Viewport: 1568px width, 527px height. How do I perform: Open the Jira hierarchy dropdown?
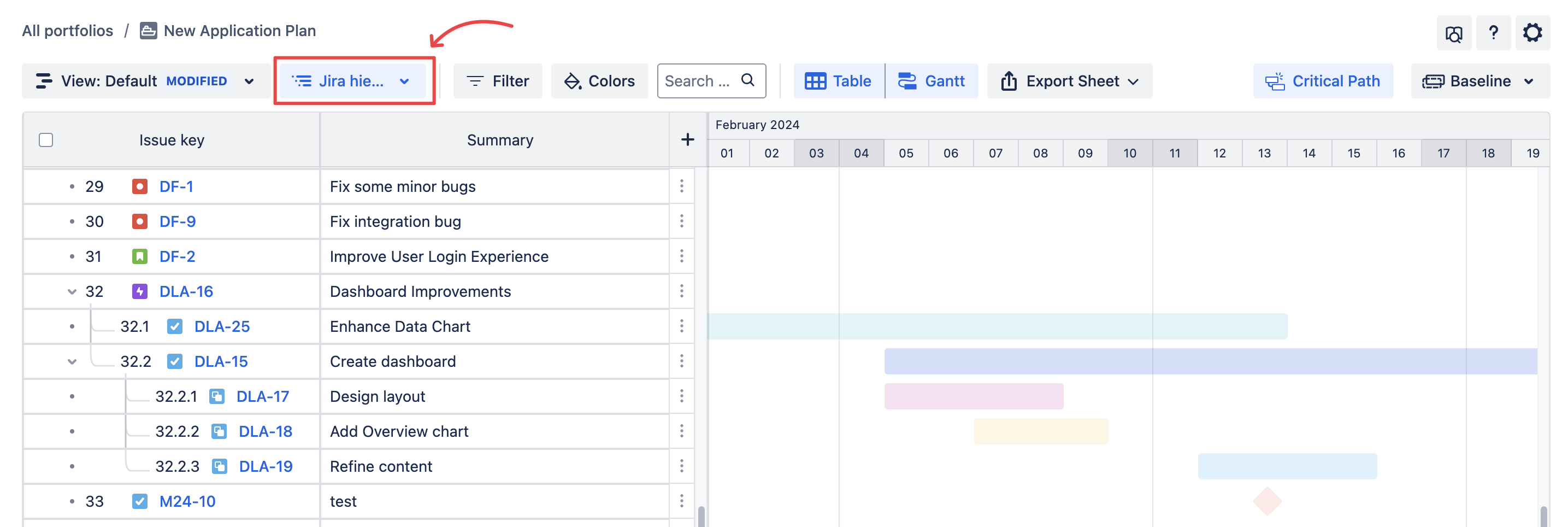[352, 81]
